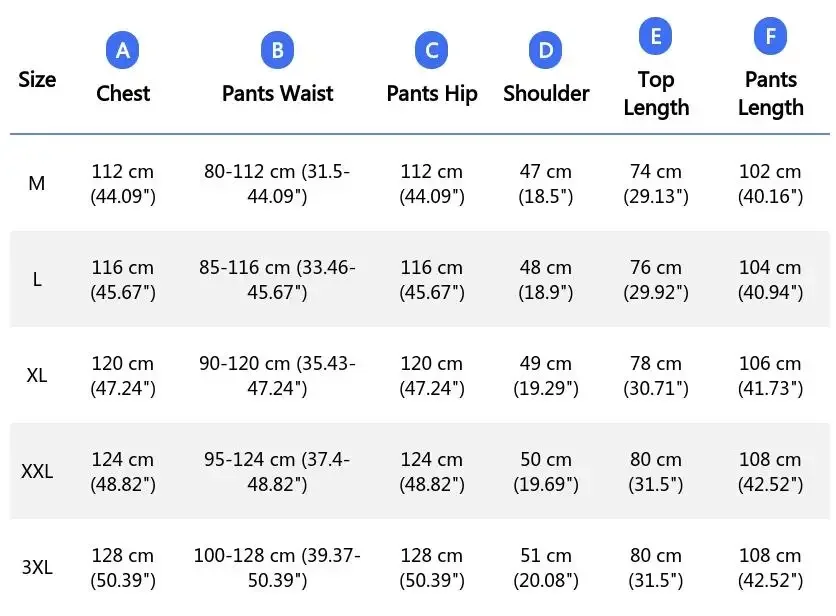The image size is (836, 616).
Task: Click the blue E badge above Top Length
Action: (x=656, y=37)
